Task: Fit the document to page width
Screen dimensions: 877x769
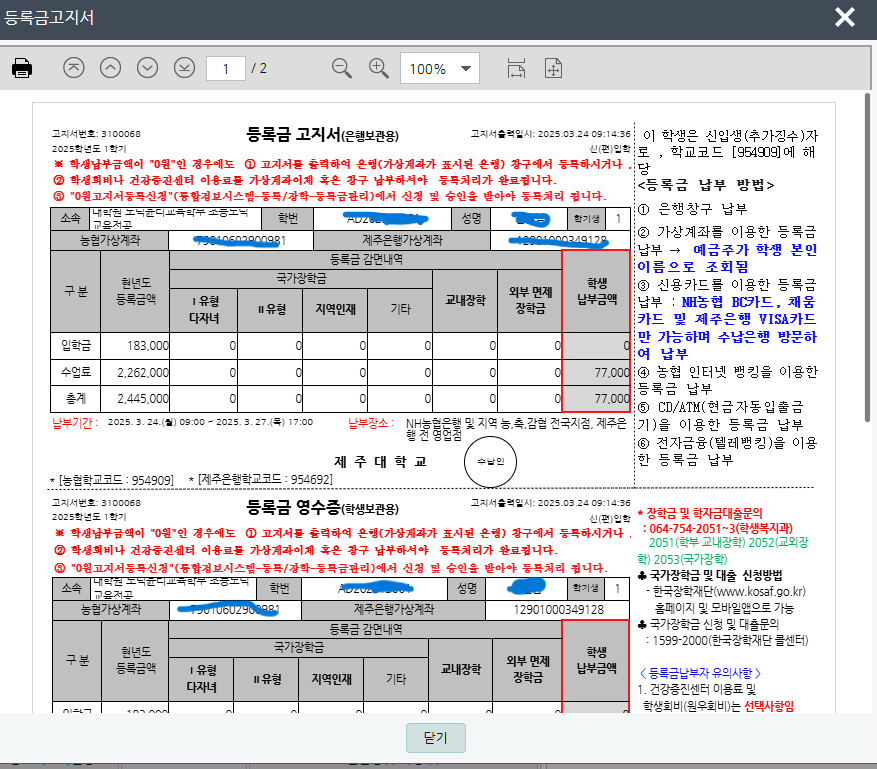Action: [516, 69]
